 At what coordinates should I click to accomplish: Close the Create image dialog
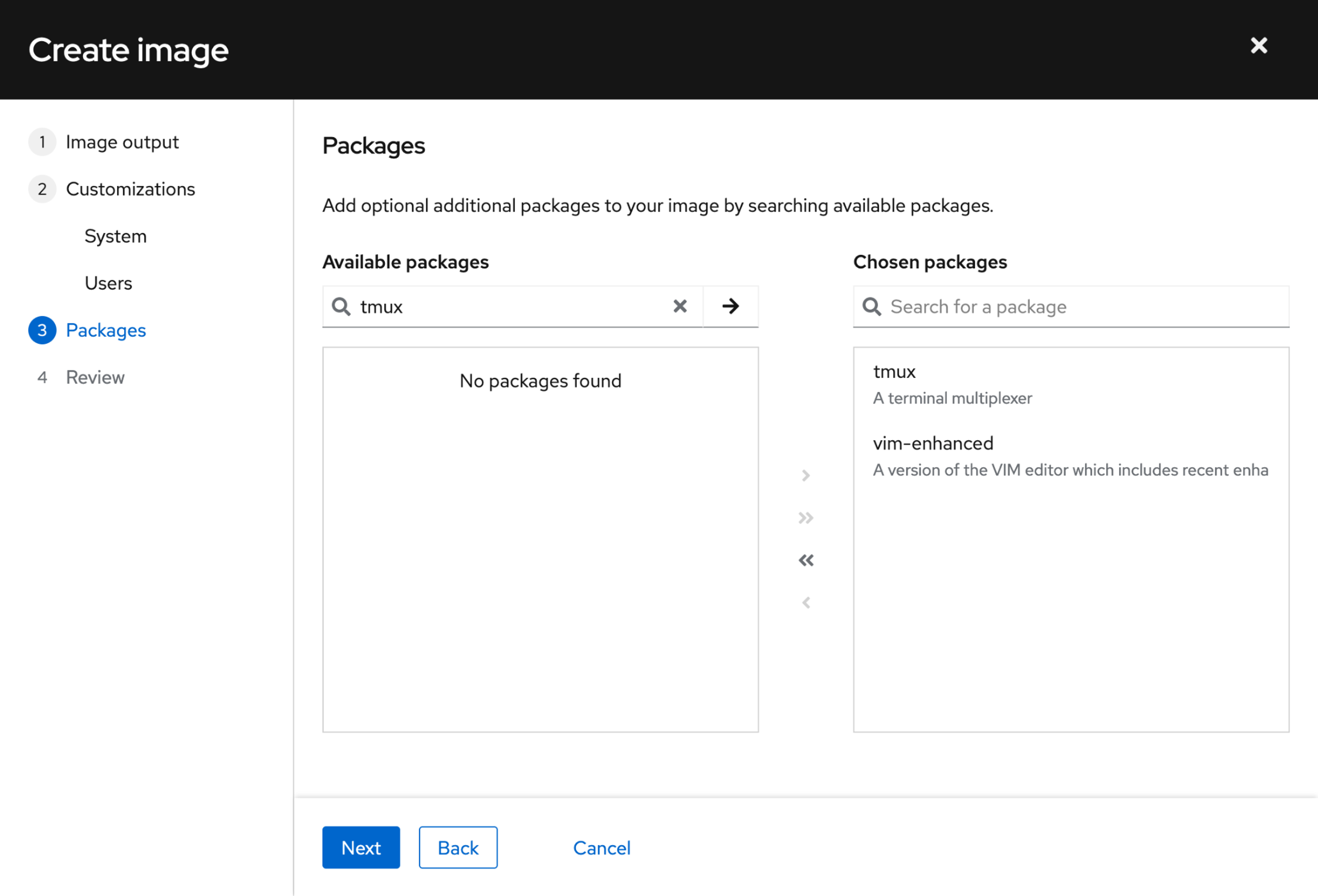1258,45
